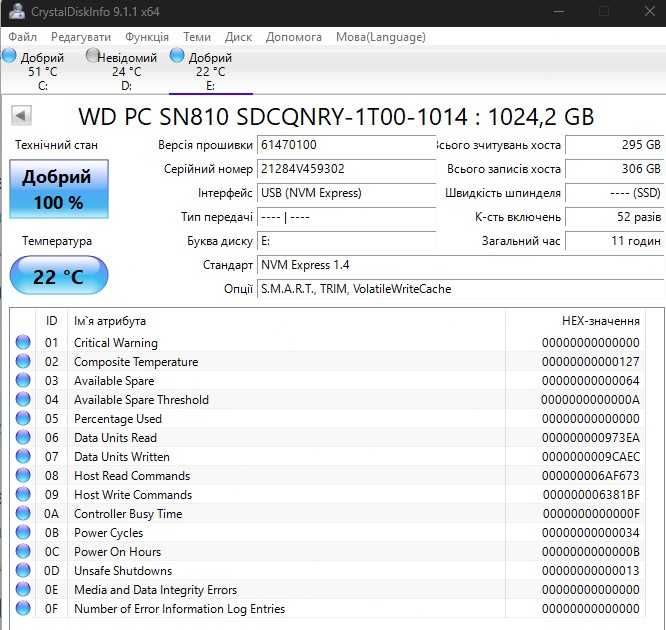The image size is (666, 630).
Task: Click the ID column header
Action: point(51,321)
